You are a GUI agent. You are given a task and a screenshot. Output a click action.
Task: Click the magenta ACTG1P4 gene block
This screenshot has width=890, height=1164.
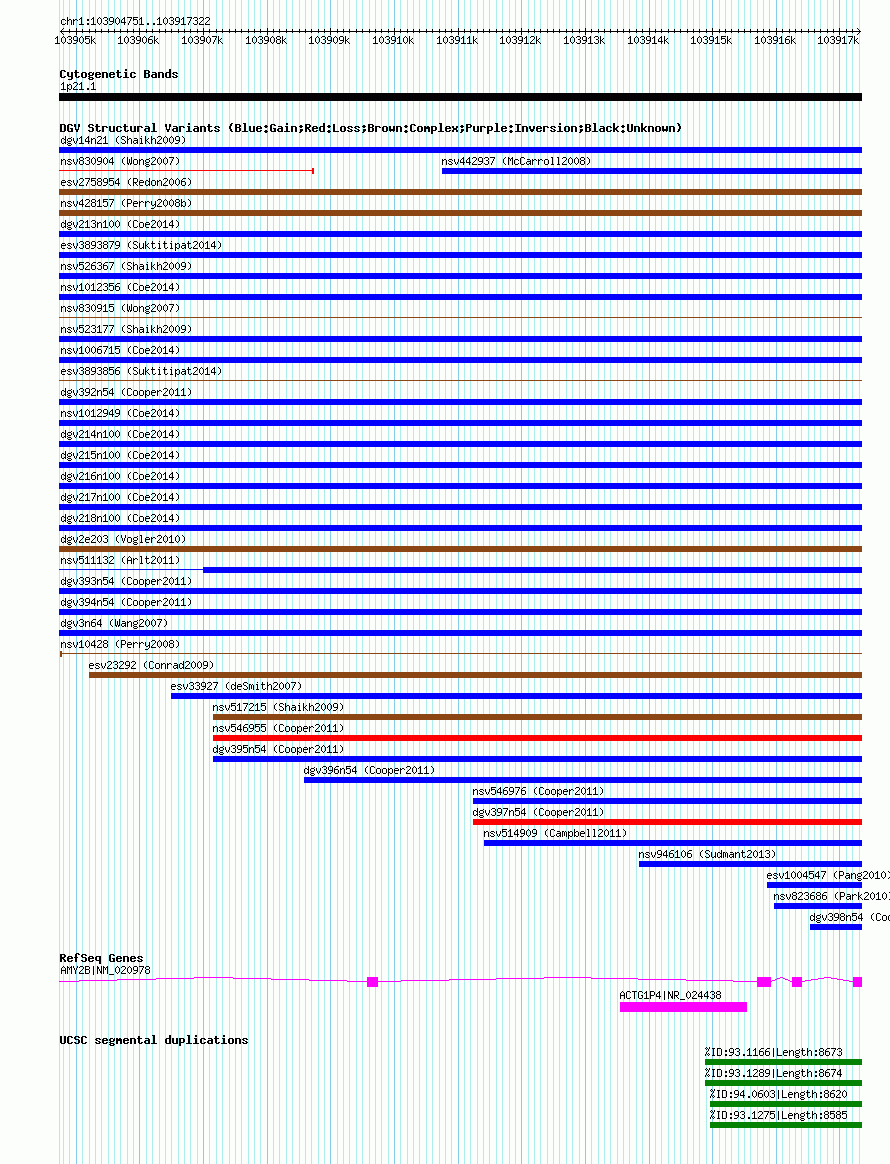(x=684, y=1007)
